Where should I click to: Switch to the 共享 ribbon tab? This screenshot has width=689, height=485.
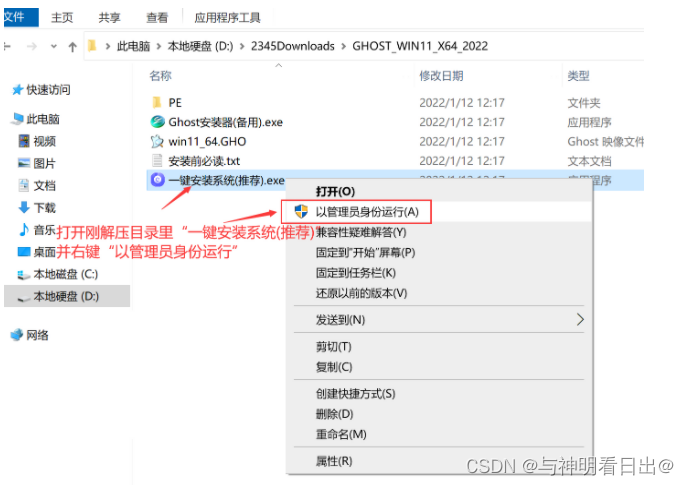pos(109,18)
